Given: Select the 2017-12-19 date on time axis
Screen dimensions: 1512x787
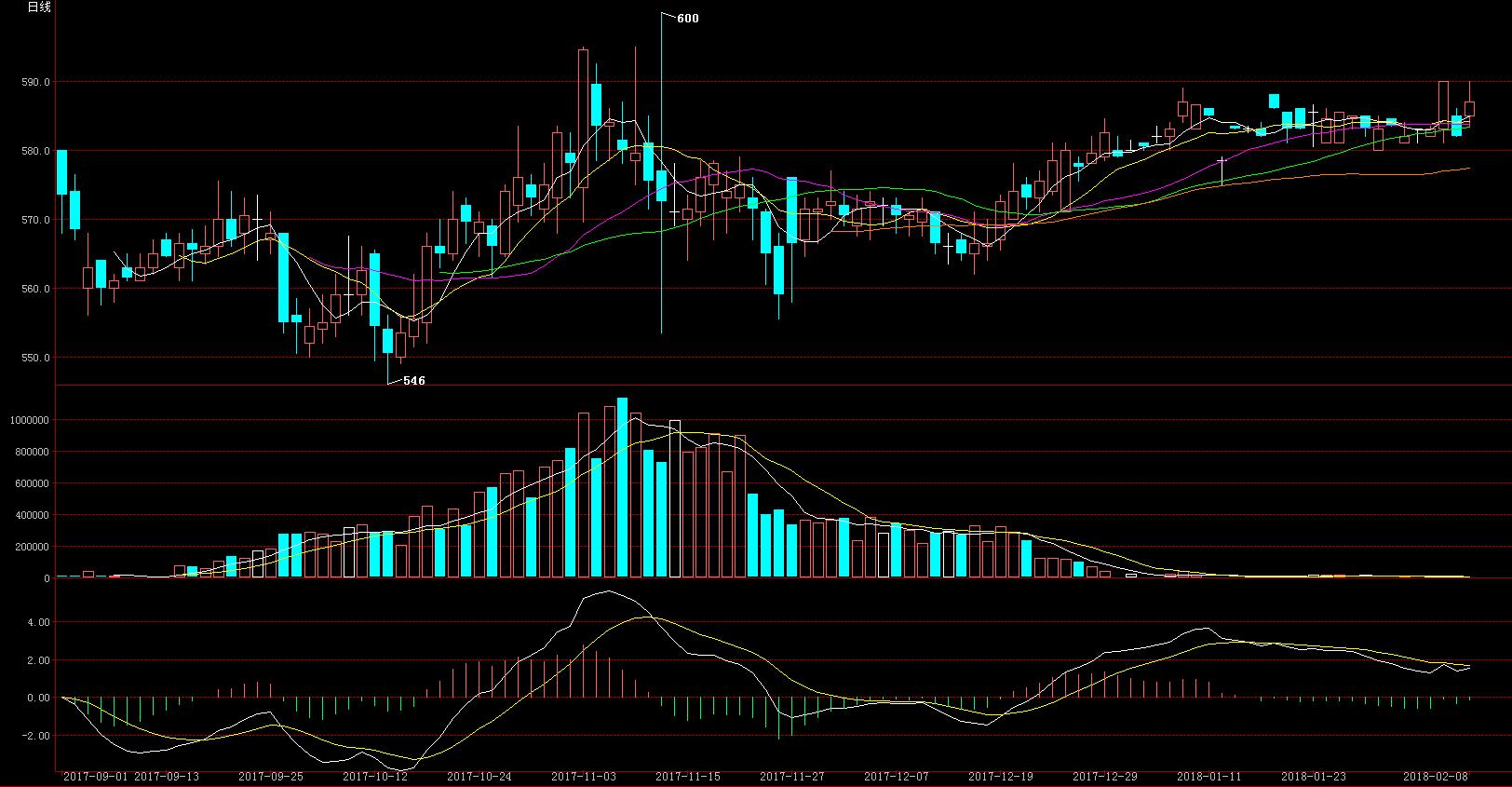Looking at the screenshot, I should tap(1001, 776).
